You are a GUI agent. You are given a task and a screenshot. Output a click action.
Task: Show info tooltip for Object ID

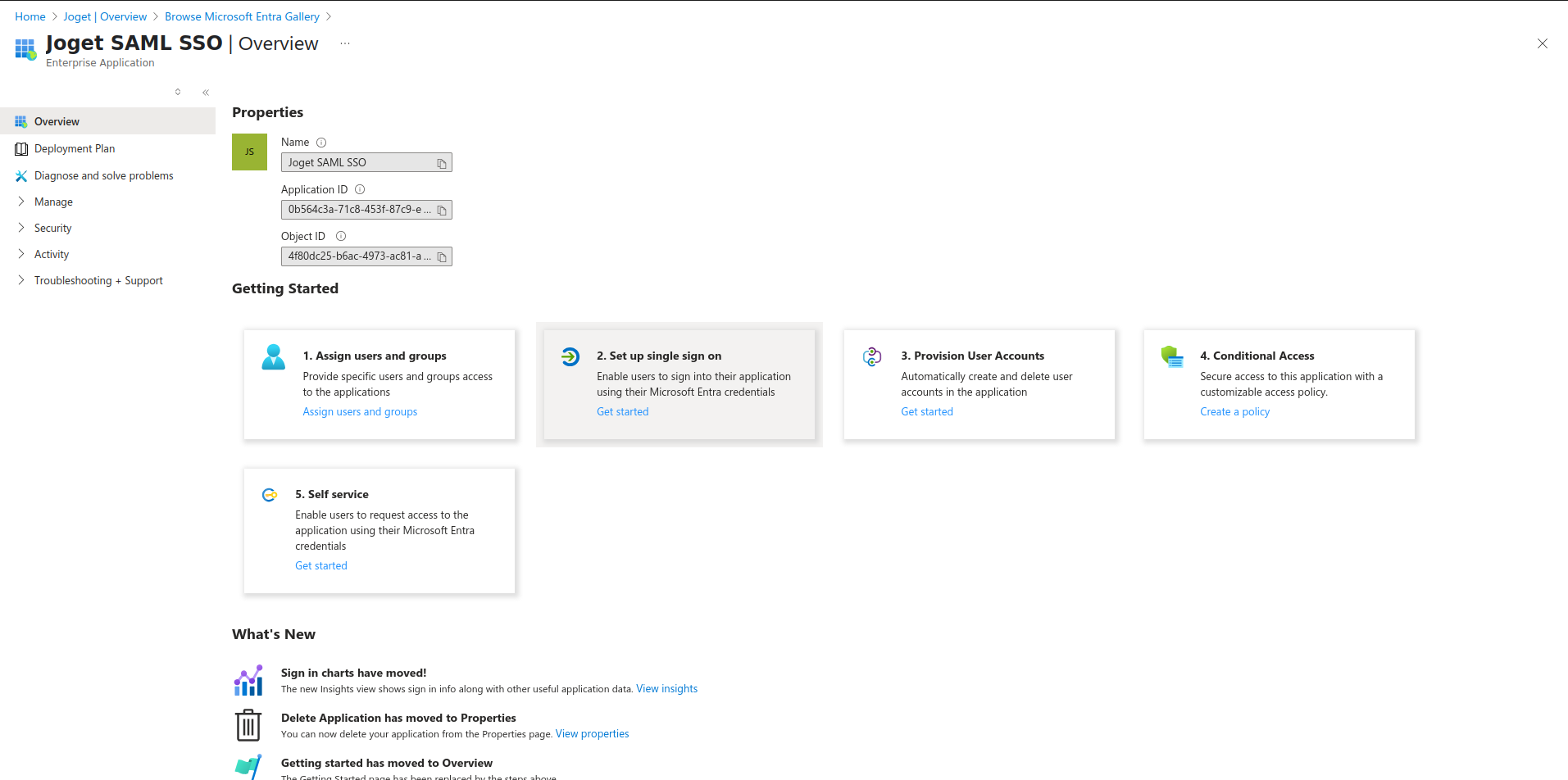point(341,236)
